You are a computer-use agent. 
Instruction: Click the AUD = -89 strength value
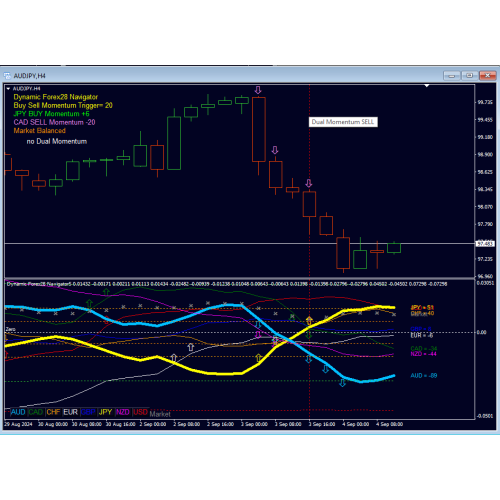coord(424,376)
